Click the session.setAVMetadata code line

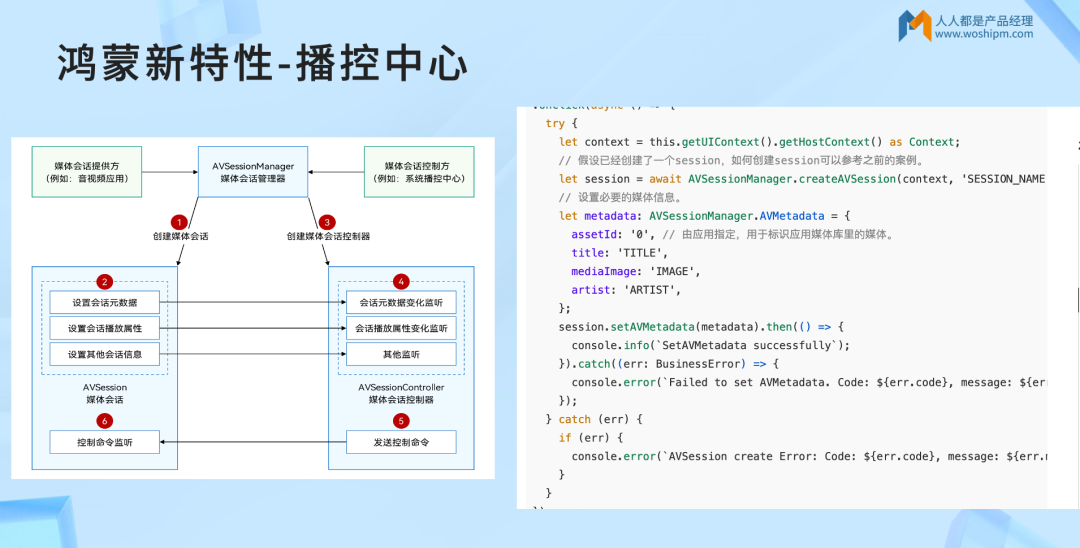pos(701,327)
